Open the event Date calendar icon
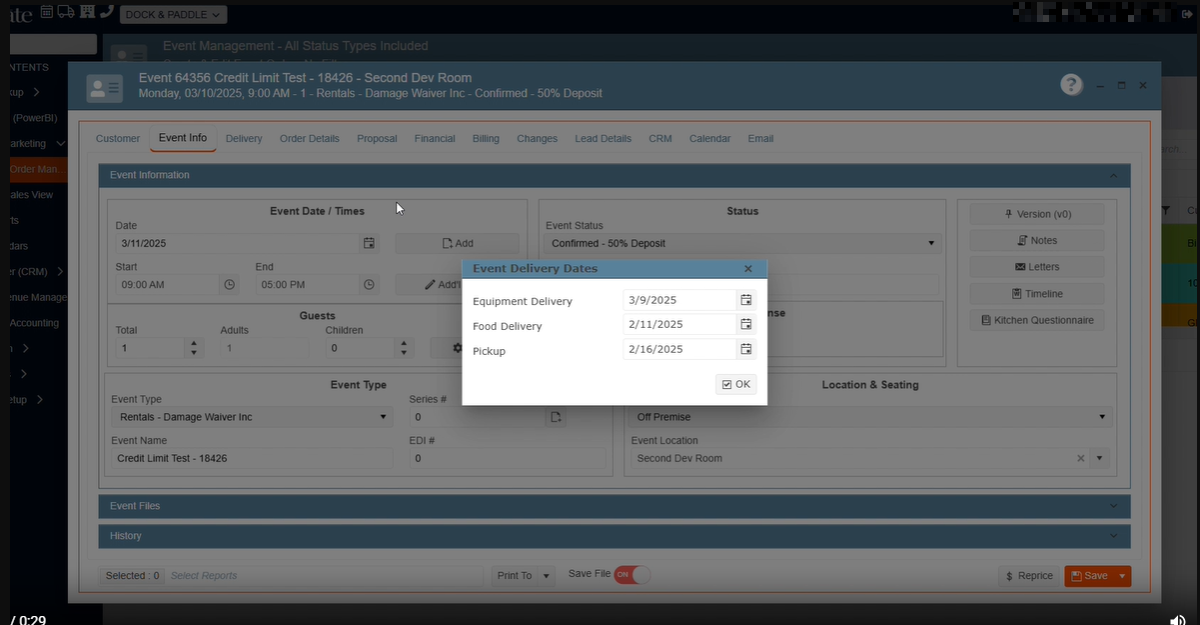The image size is (1200, 625). [x=369, y=243]
